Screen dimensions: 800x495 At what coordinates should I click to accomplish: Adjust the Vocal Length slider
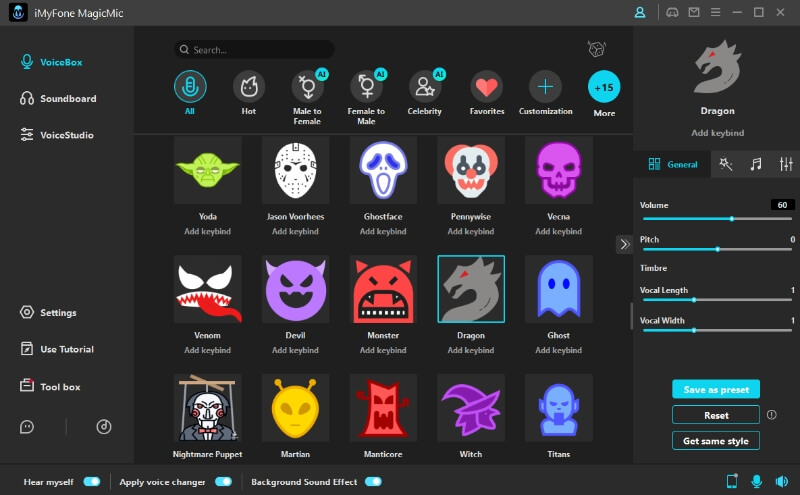[x=717, y=300]
